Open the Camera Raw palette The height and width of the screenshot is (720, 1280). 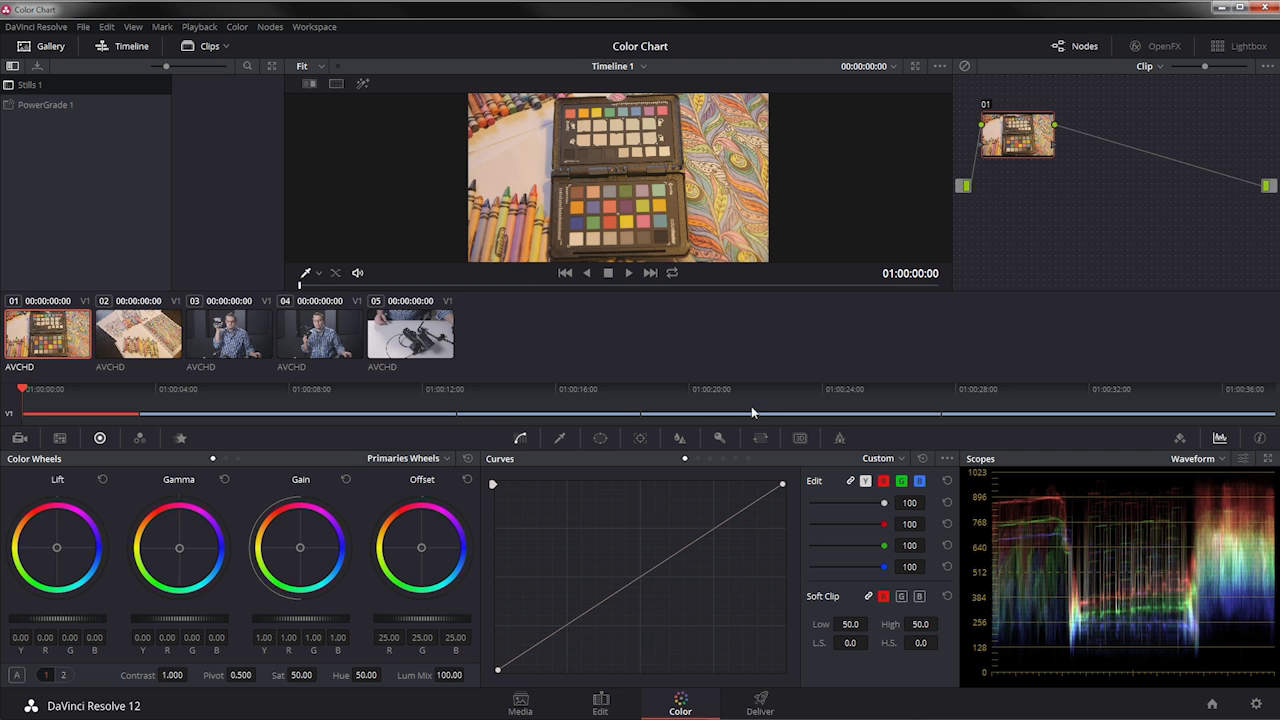point(20,438)
